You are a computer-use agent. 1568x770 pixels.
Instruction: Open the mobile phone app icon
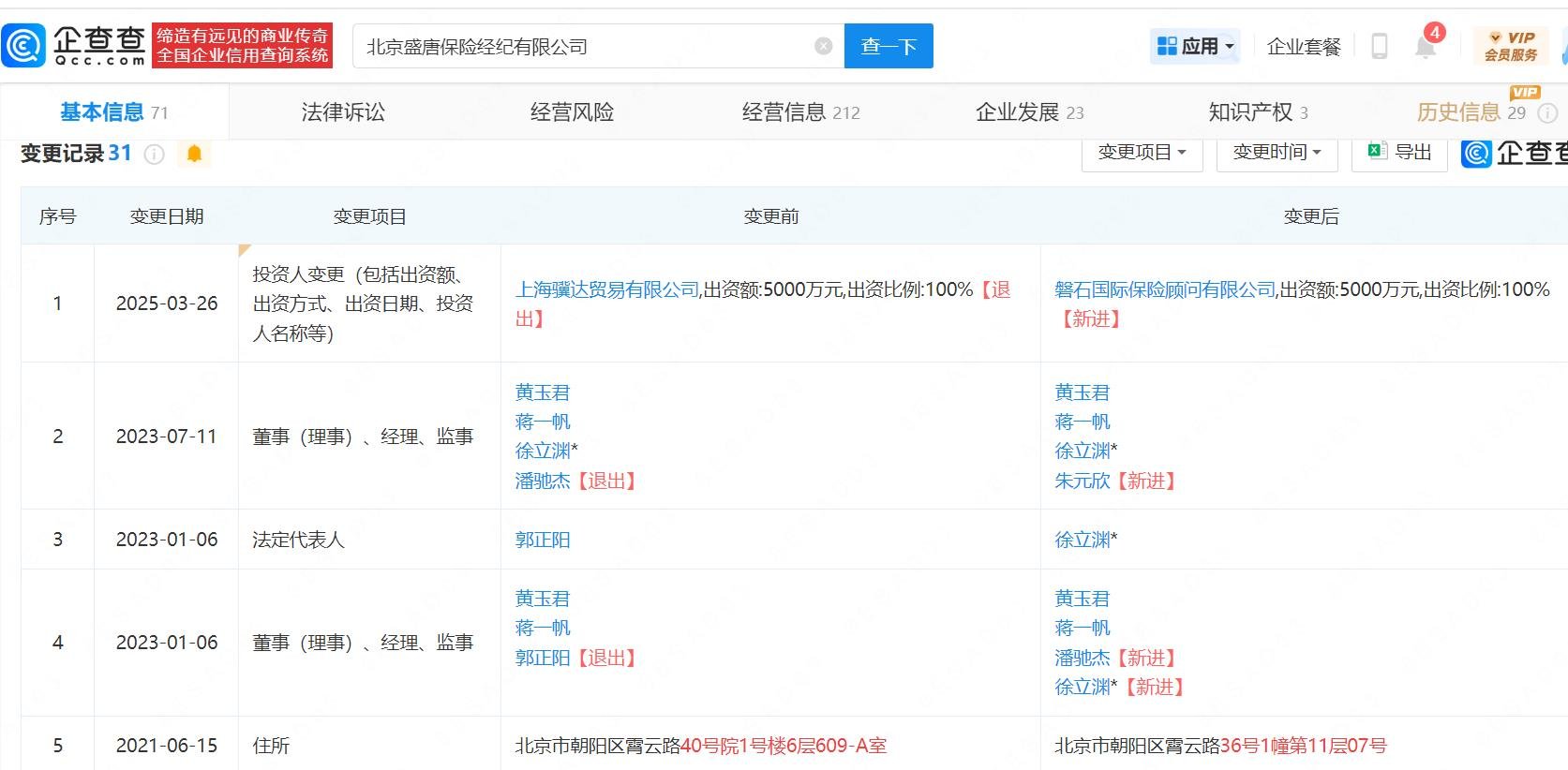[1379, 46]
